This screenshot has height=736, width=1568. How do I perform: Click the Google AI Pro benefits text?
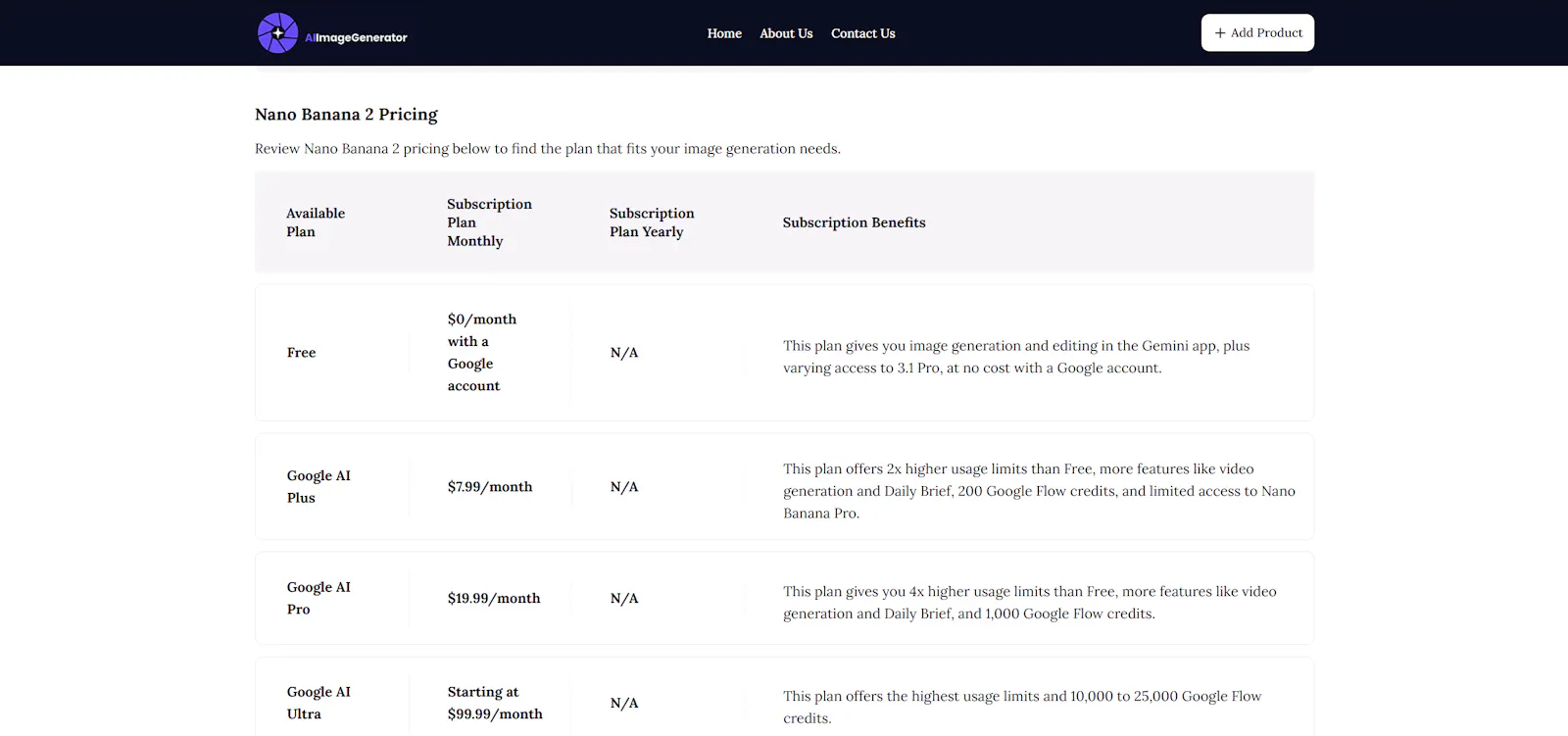click(1029, 603)
